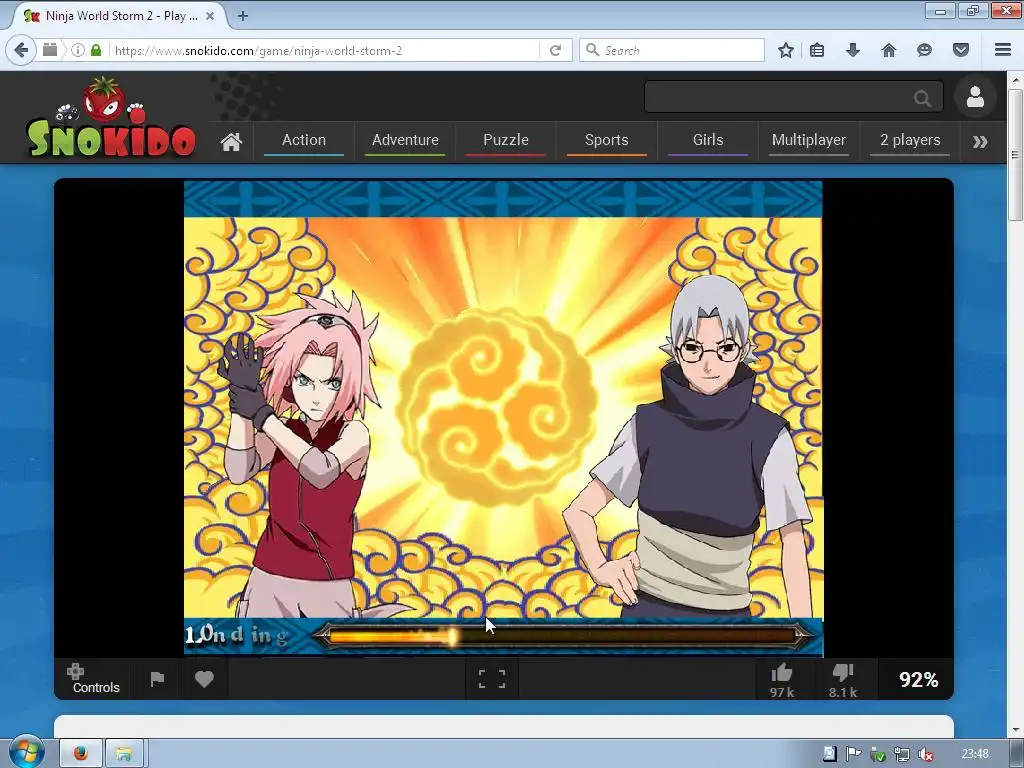
Task: Open the downloads arrow icon
Action: (853, 50)
